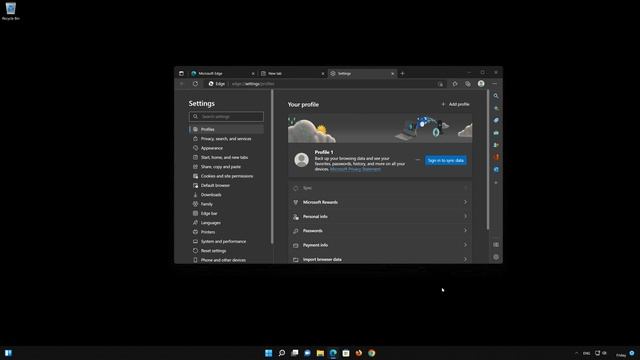The image size is (640, 360).
Task: Click the Add profile button
Action: (456, 104)
